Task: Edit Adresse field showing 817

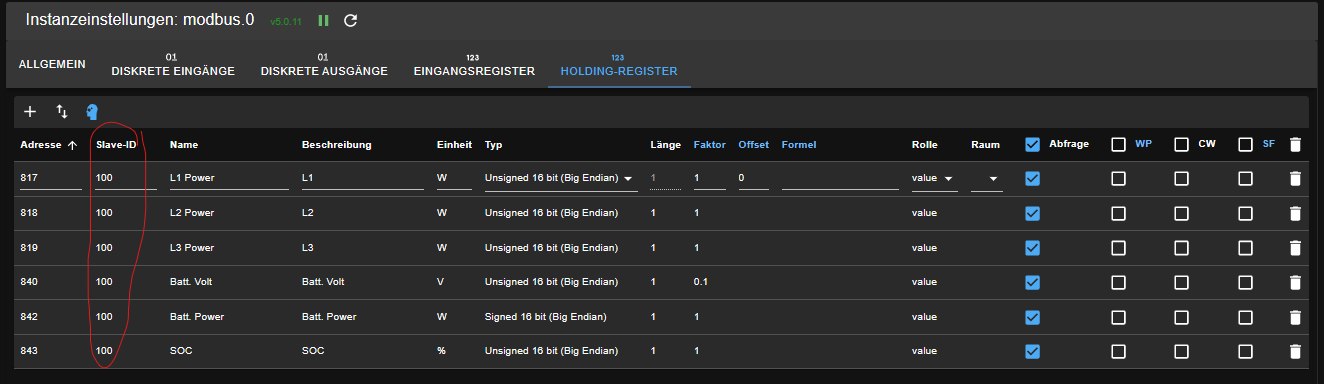Action: [x=51, y=179]
